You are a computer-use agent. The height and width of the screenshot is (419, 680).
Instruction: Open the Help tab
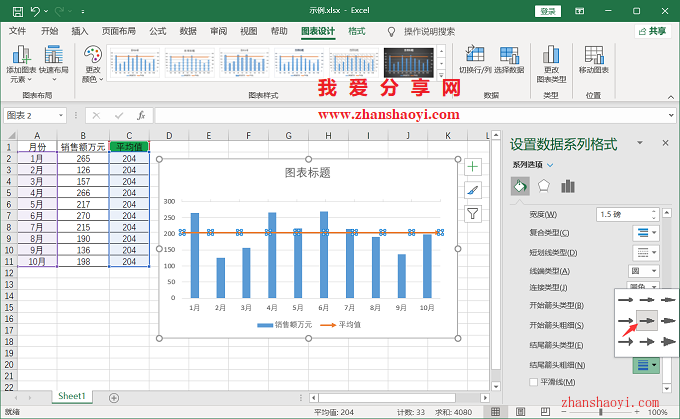pyautogui.click(x=279, y=31)
